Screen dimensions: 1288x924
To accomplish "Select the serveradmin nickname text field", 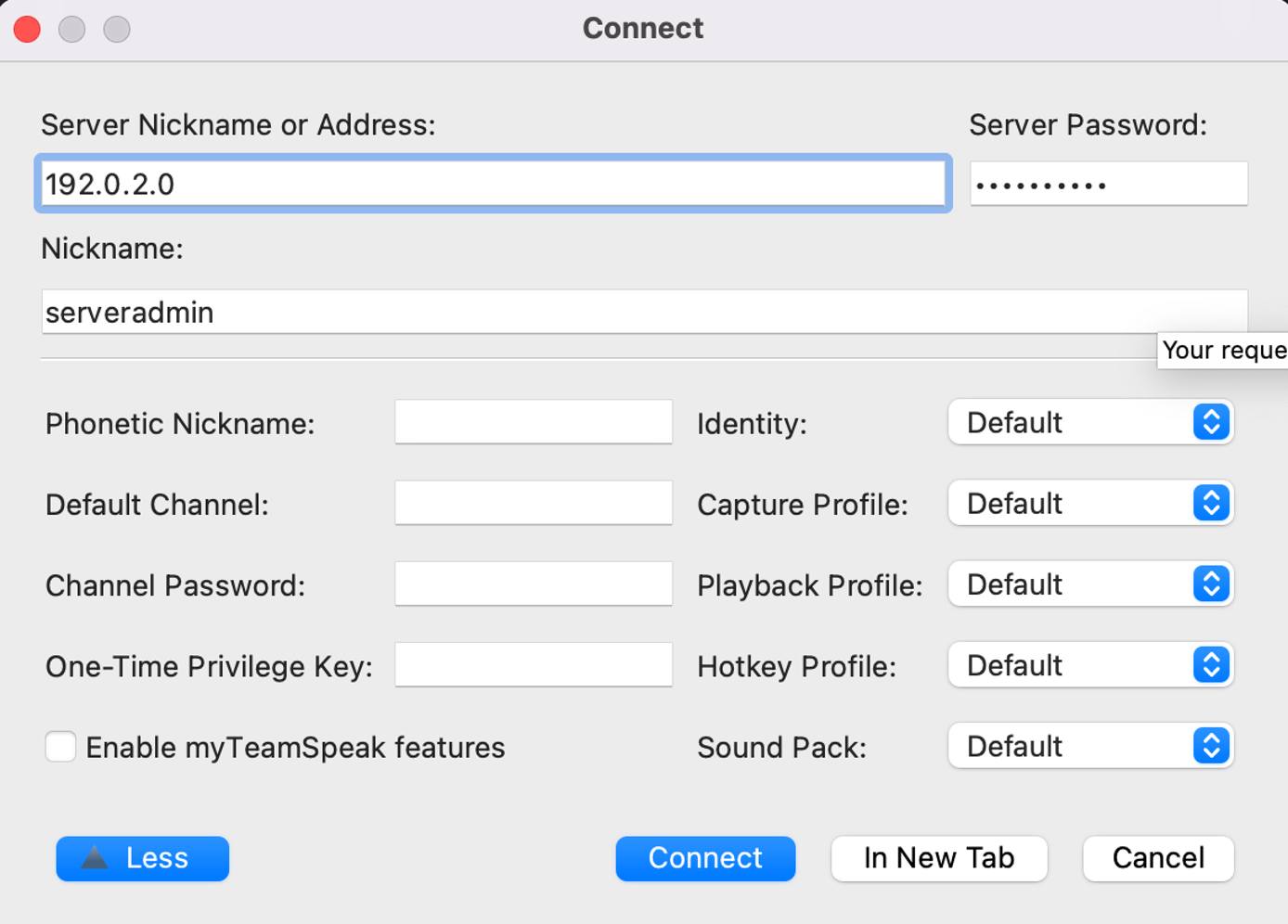I will 644,312.
